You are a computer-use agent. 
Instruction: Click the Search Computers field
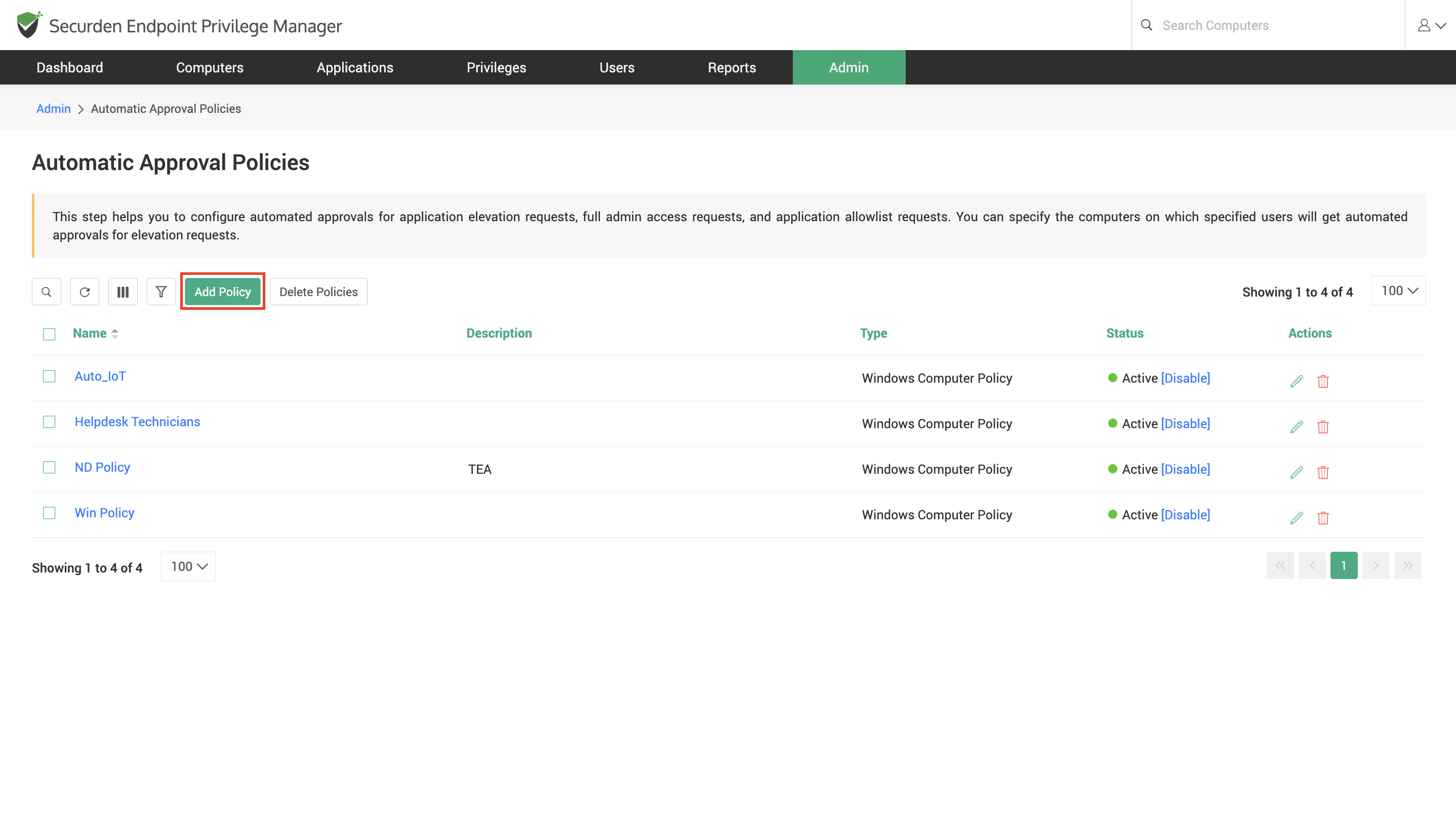(x=1268, y=25)
